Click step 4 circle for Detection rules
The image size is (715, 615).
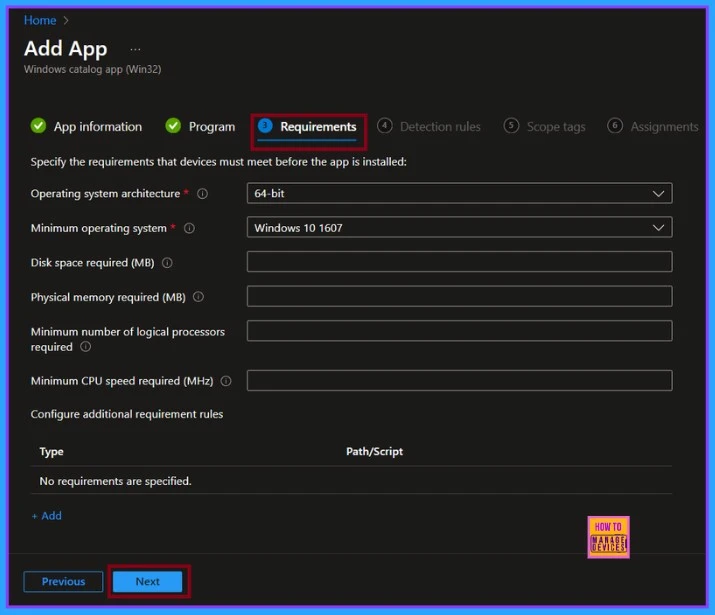(x=385, y=125)
